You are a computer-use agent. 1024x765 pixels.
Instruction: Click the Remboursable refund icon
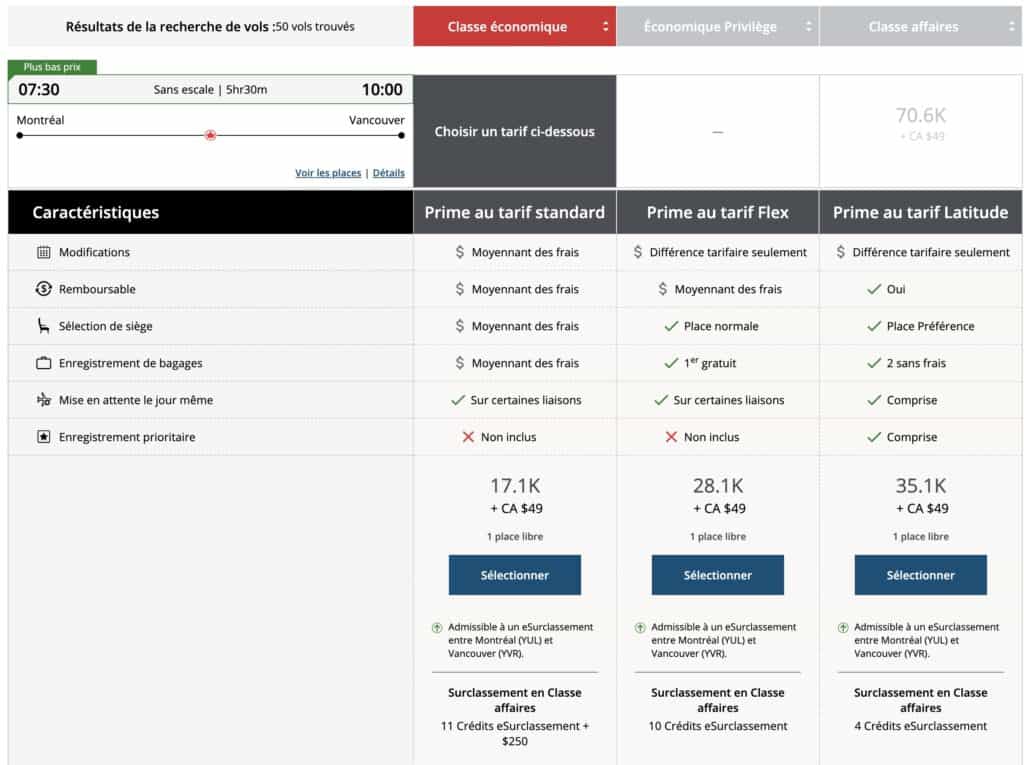coord(43,290)
